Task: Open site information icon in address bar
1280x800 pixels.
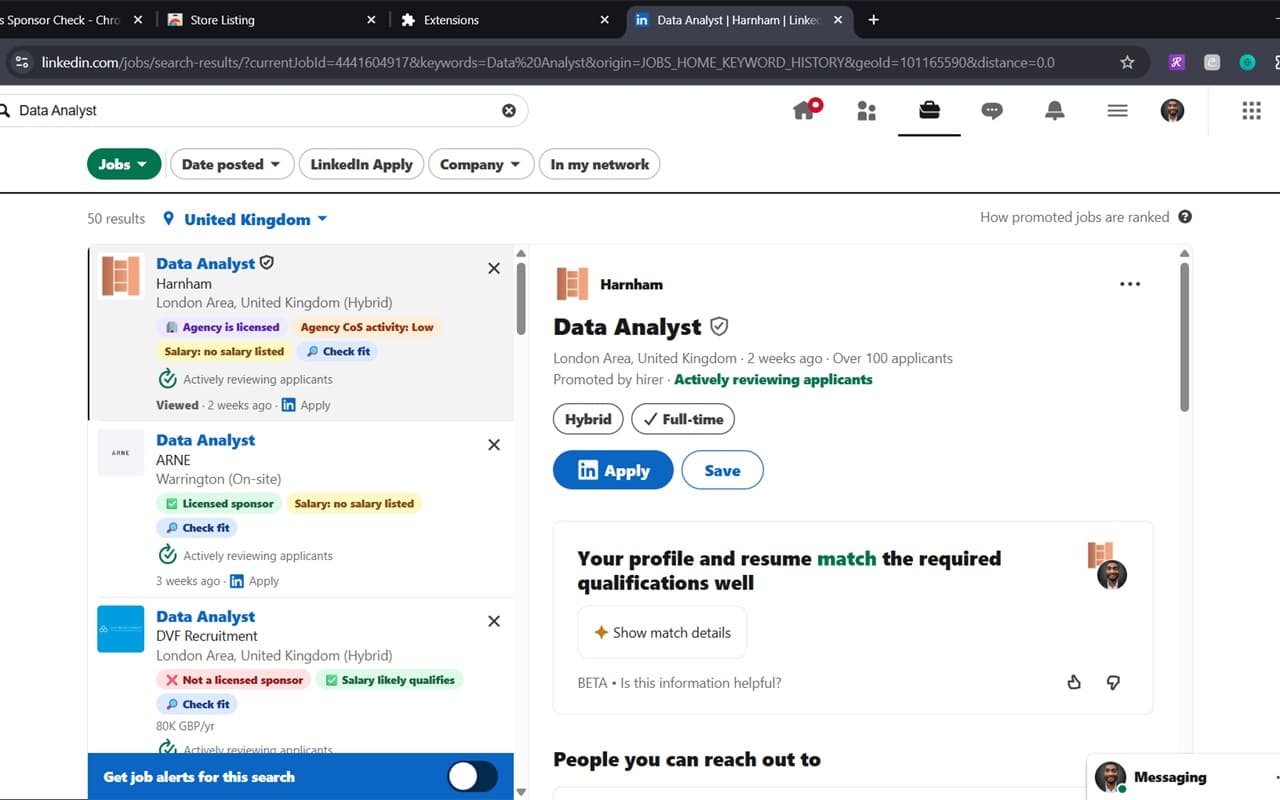Action: pyautogui.click(x=22, y=62)
